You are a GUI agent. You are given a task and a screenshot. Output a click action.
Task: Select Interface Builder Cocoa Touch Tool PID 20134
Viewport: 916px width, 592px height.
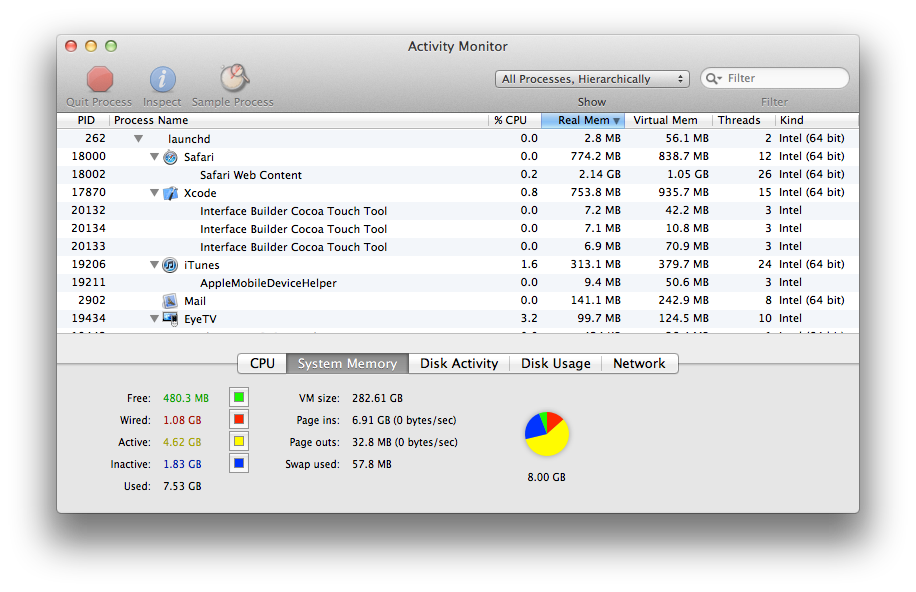coord(458,229)
